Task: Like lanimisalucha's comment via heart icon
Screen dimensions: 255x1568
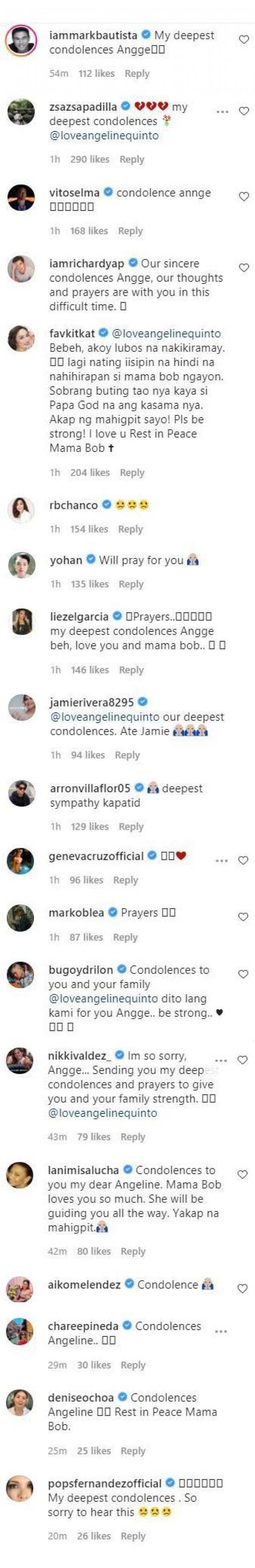Action: [242, 1174]
